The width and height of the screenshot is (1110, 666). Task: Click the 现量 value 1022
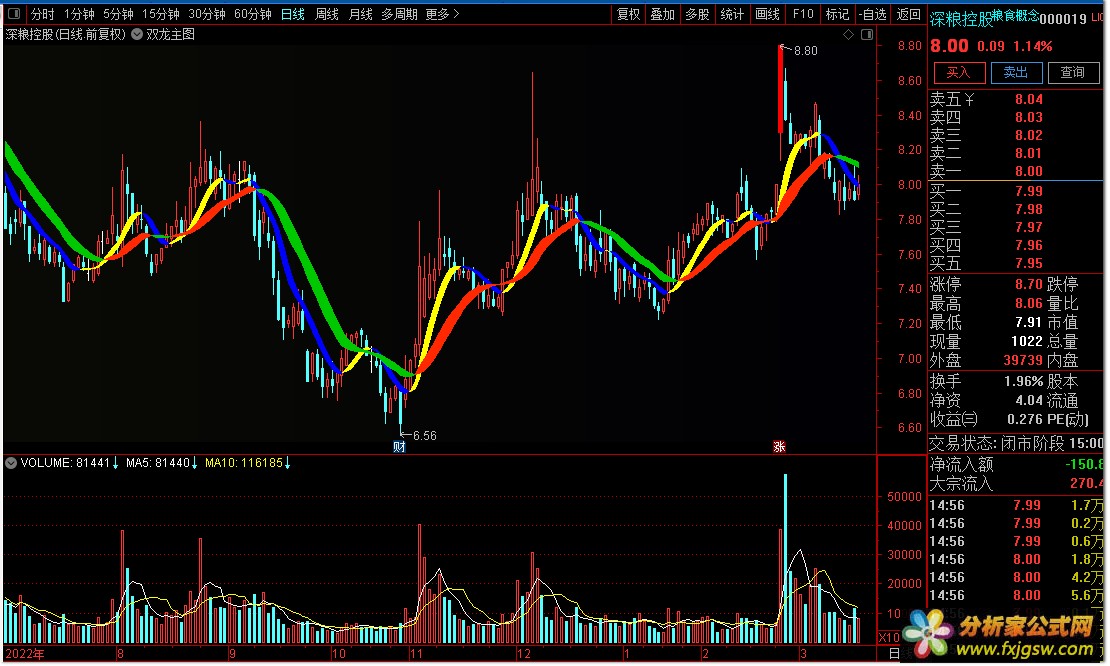1026,341
